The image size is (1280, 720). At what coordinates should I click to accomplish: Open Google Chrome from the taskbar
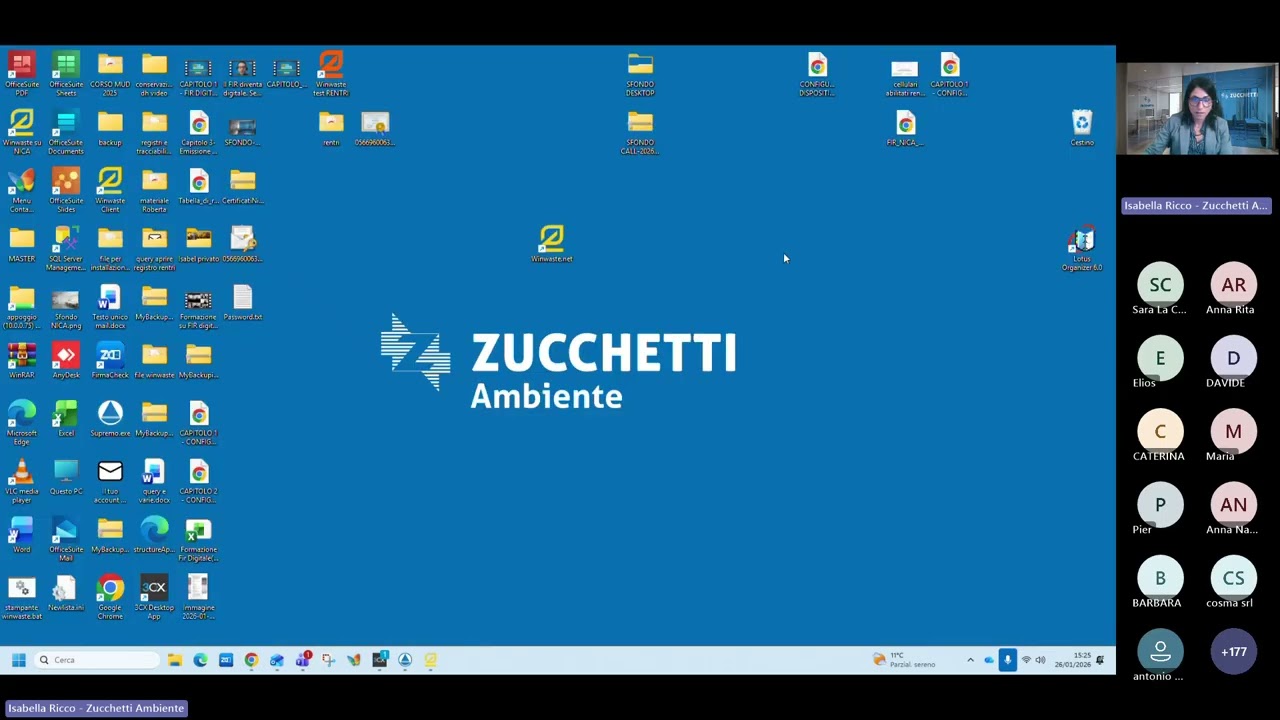coord(251,660)
